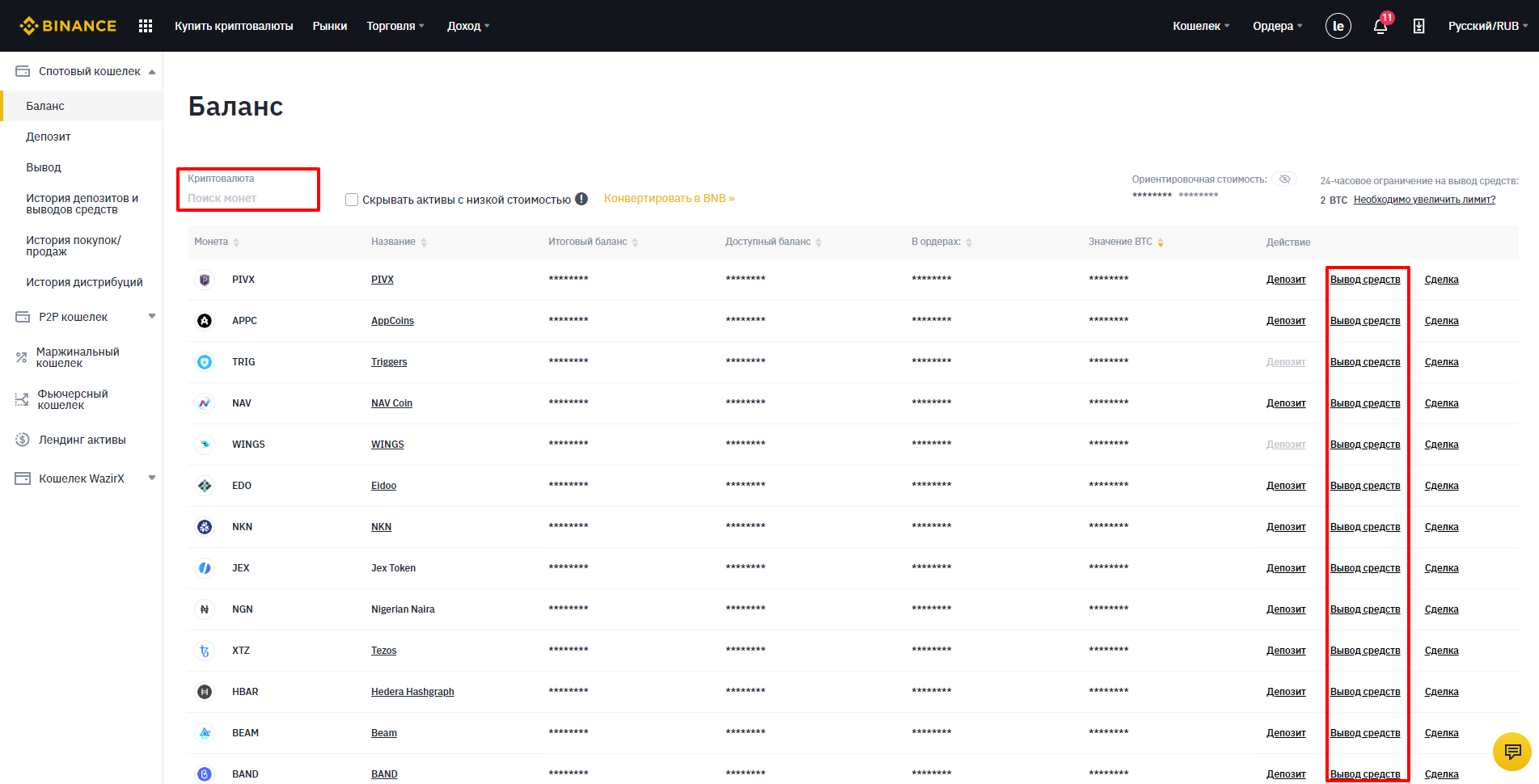
Task: Open the notifications bell
Action: (x=1380, y=26)
